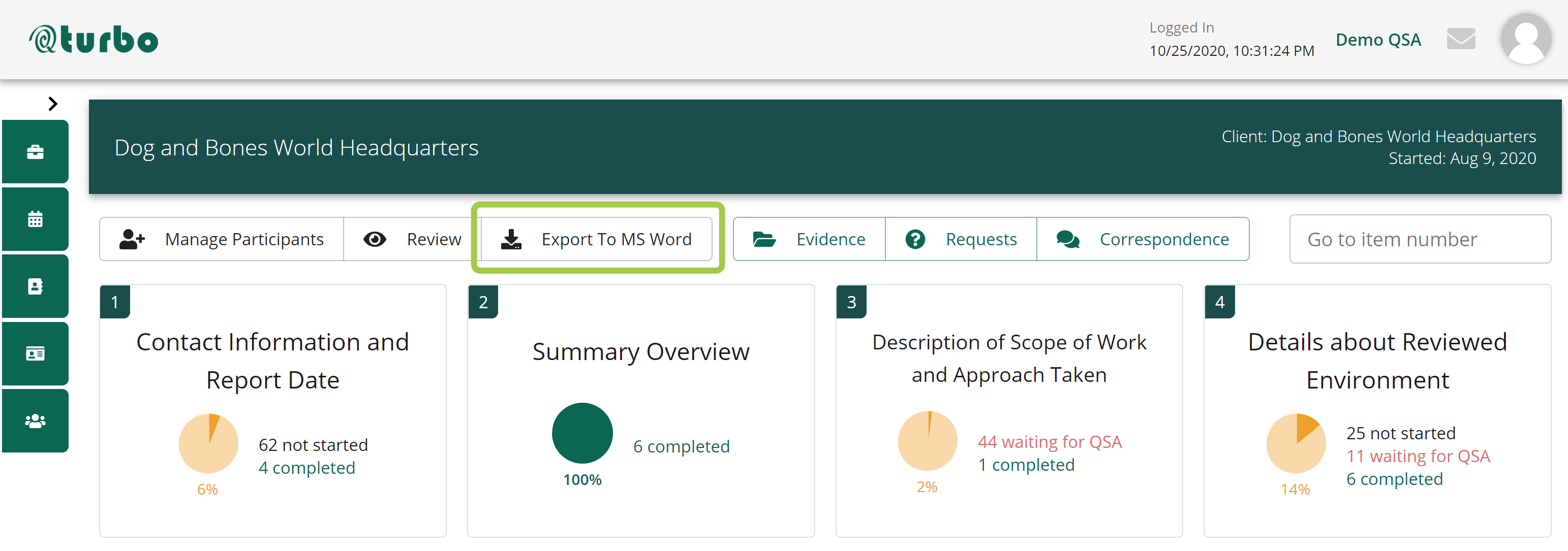Open the mail envelope icon
The width and height of the screenshot is (1568, 551).
coord(1460,40)
